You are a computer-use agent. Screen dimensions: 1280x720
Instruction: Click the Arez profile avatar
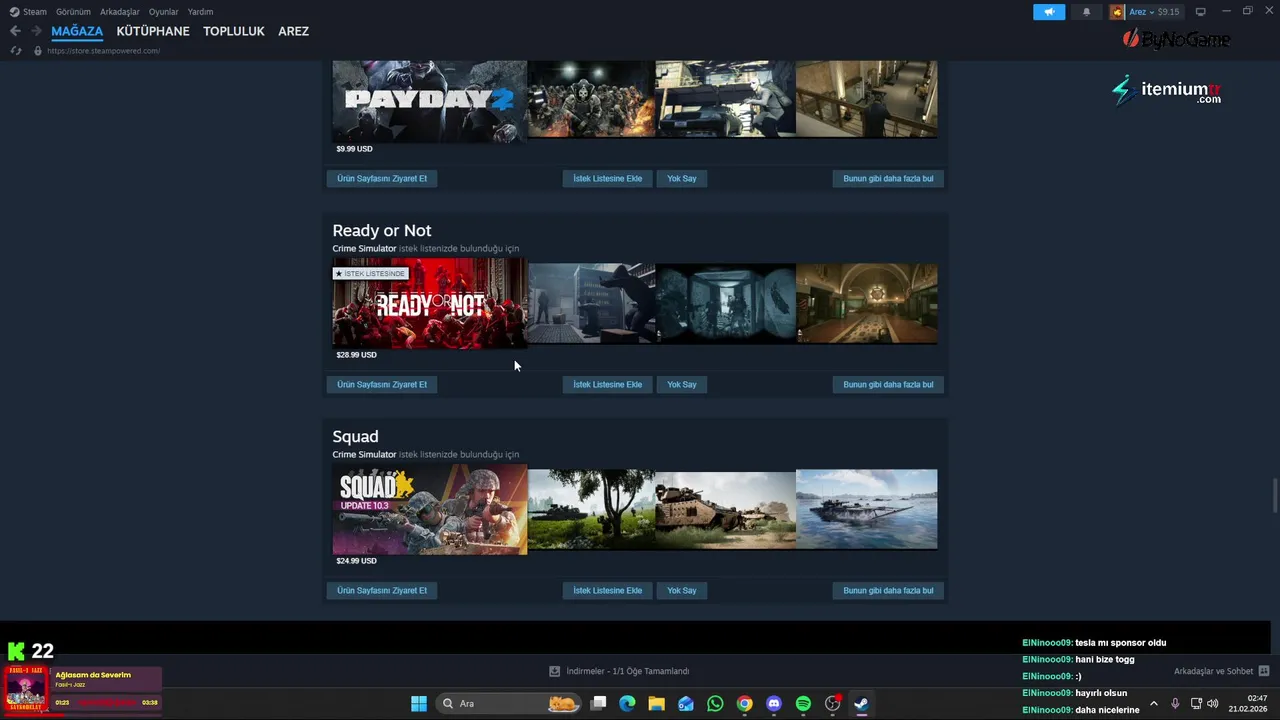(1117, 12)
